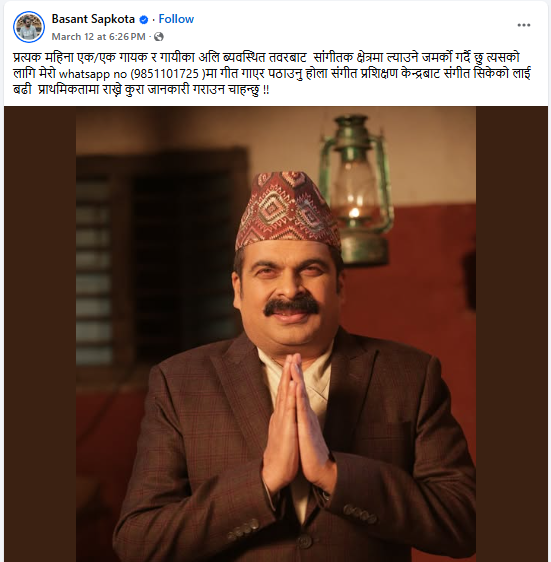Viewport: 551px width, 562px height.
Task: Click the blue verified badge
Action: click(x=143, y=20)
